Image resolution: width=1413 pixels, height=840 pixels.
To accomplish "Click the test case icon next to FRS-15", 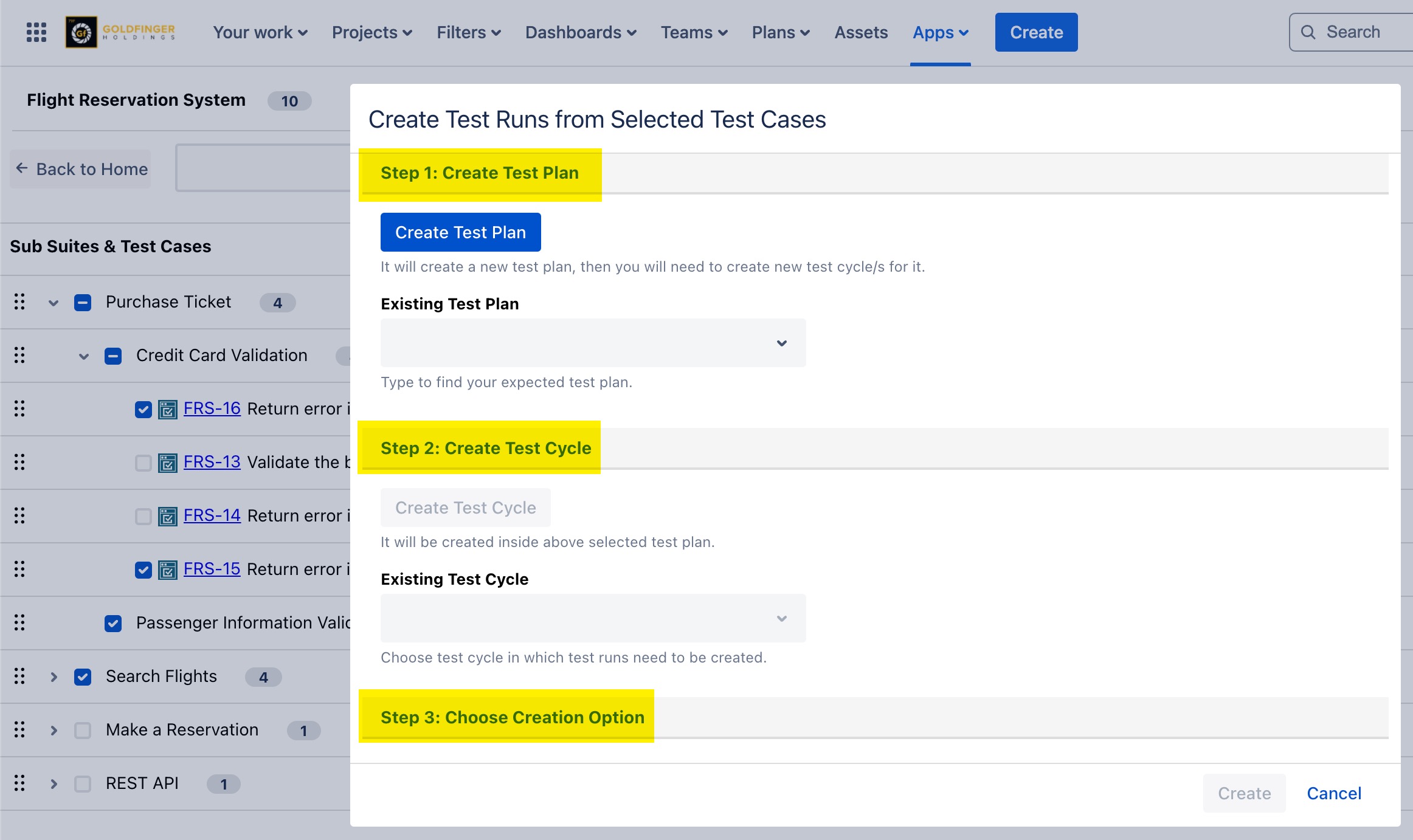I will (x=167, y=569).
